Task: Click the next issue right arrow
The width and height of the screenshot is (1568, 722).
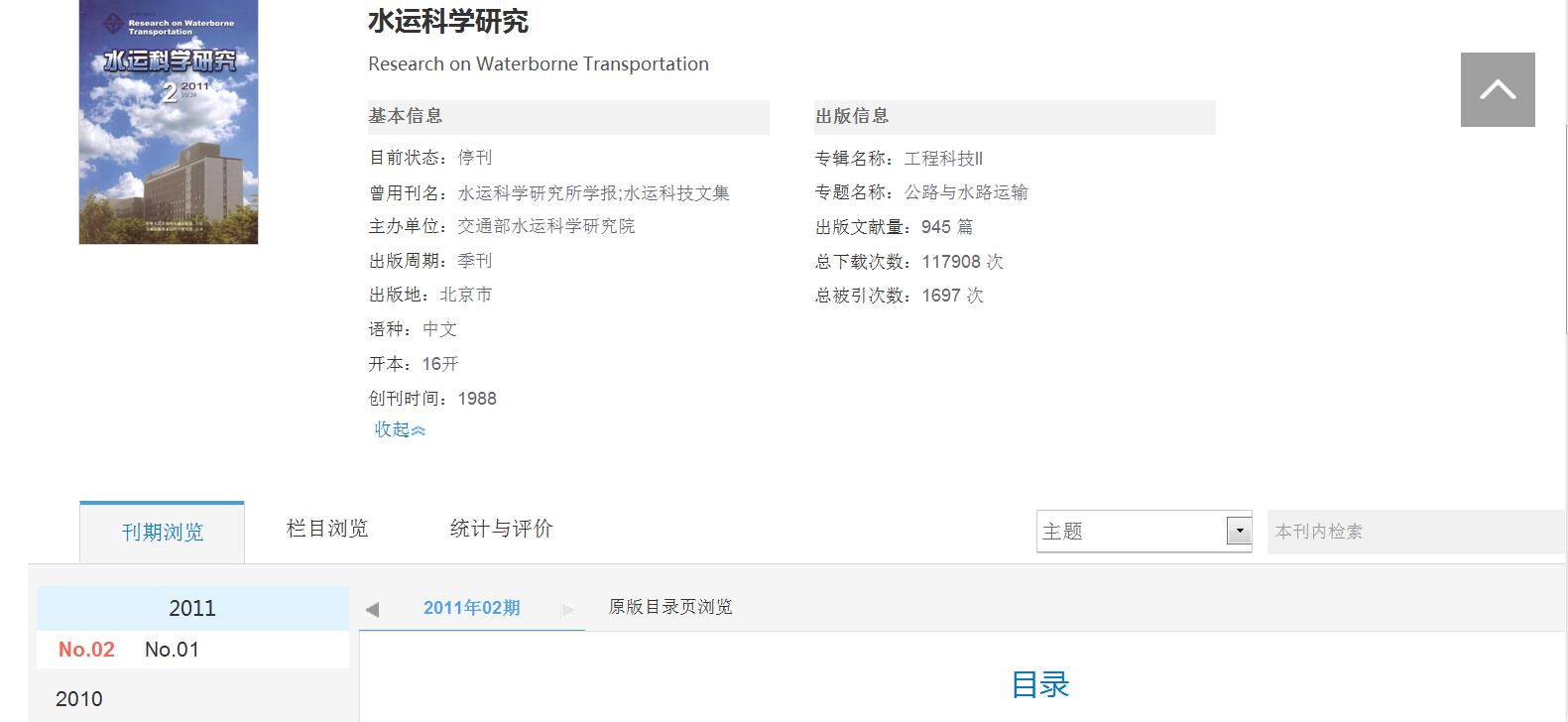Action: 567,609
